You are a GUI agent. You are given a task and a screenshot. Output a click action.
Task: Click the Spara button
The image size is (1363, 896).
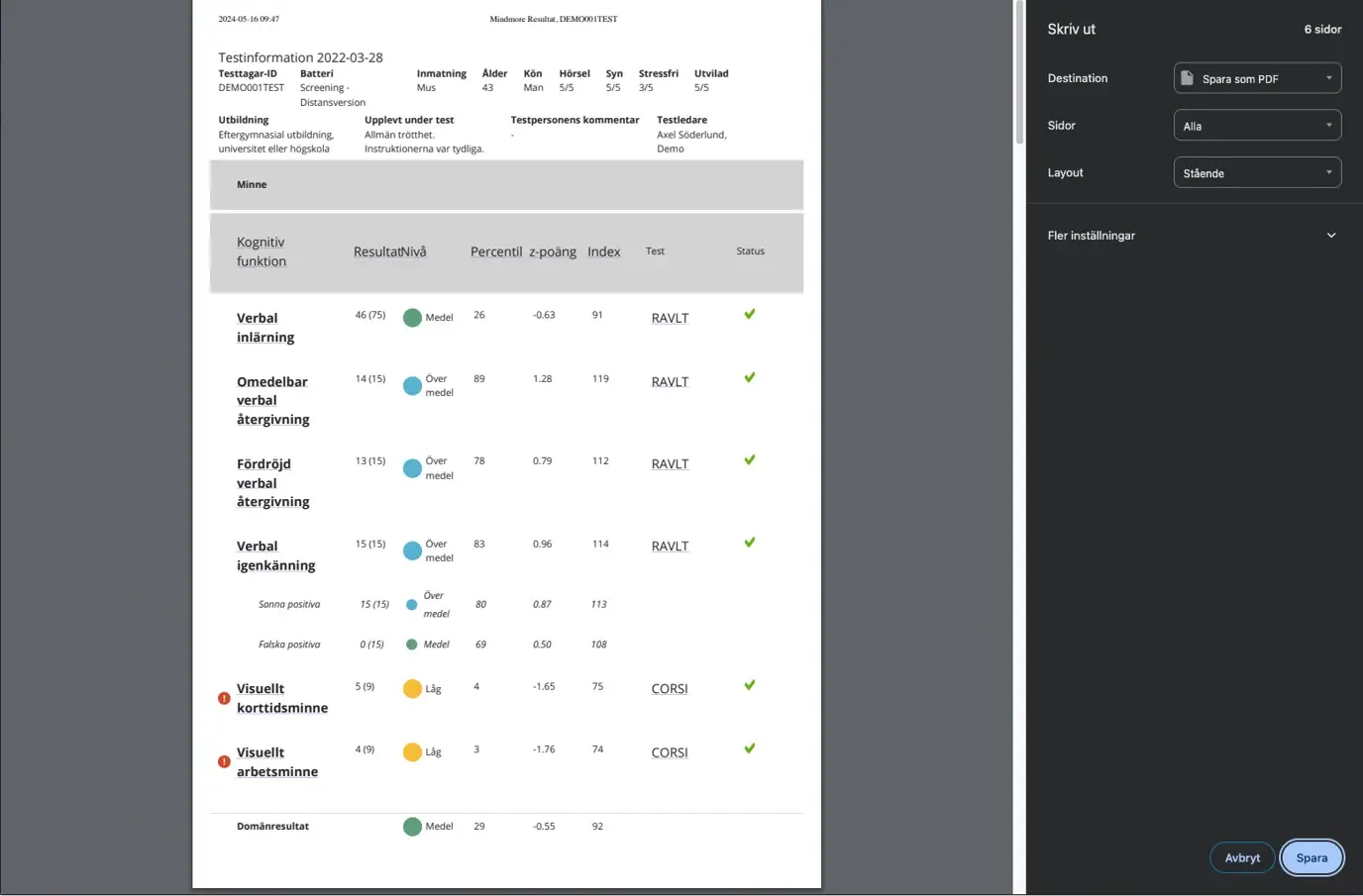[x=1311, y=857]
